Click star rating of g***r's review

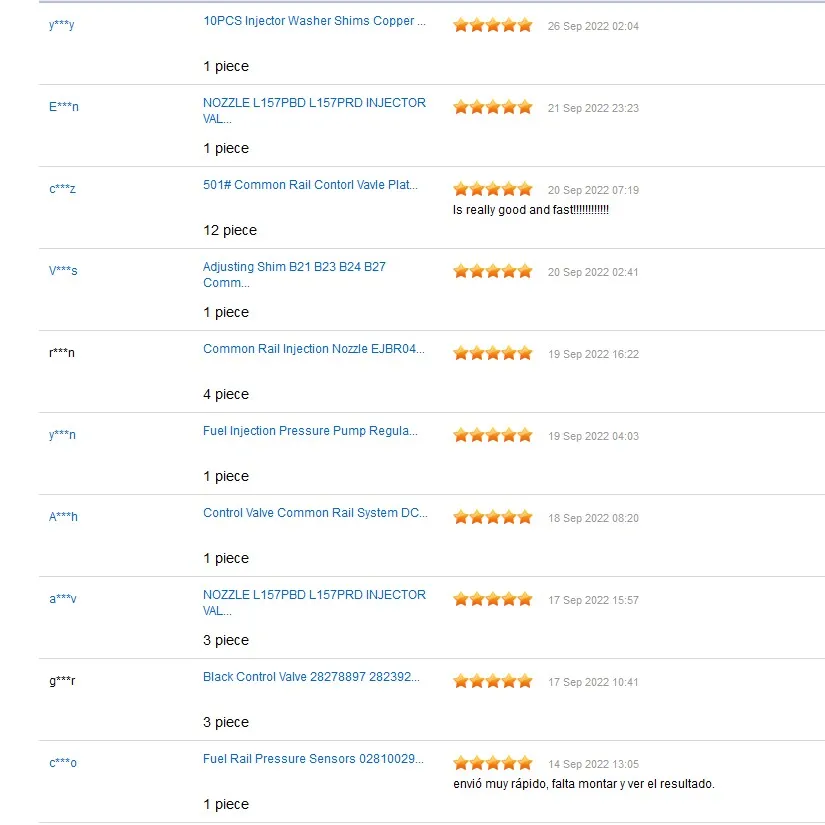tap(492, 681)
